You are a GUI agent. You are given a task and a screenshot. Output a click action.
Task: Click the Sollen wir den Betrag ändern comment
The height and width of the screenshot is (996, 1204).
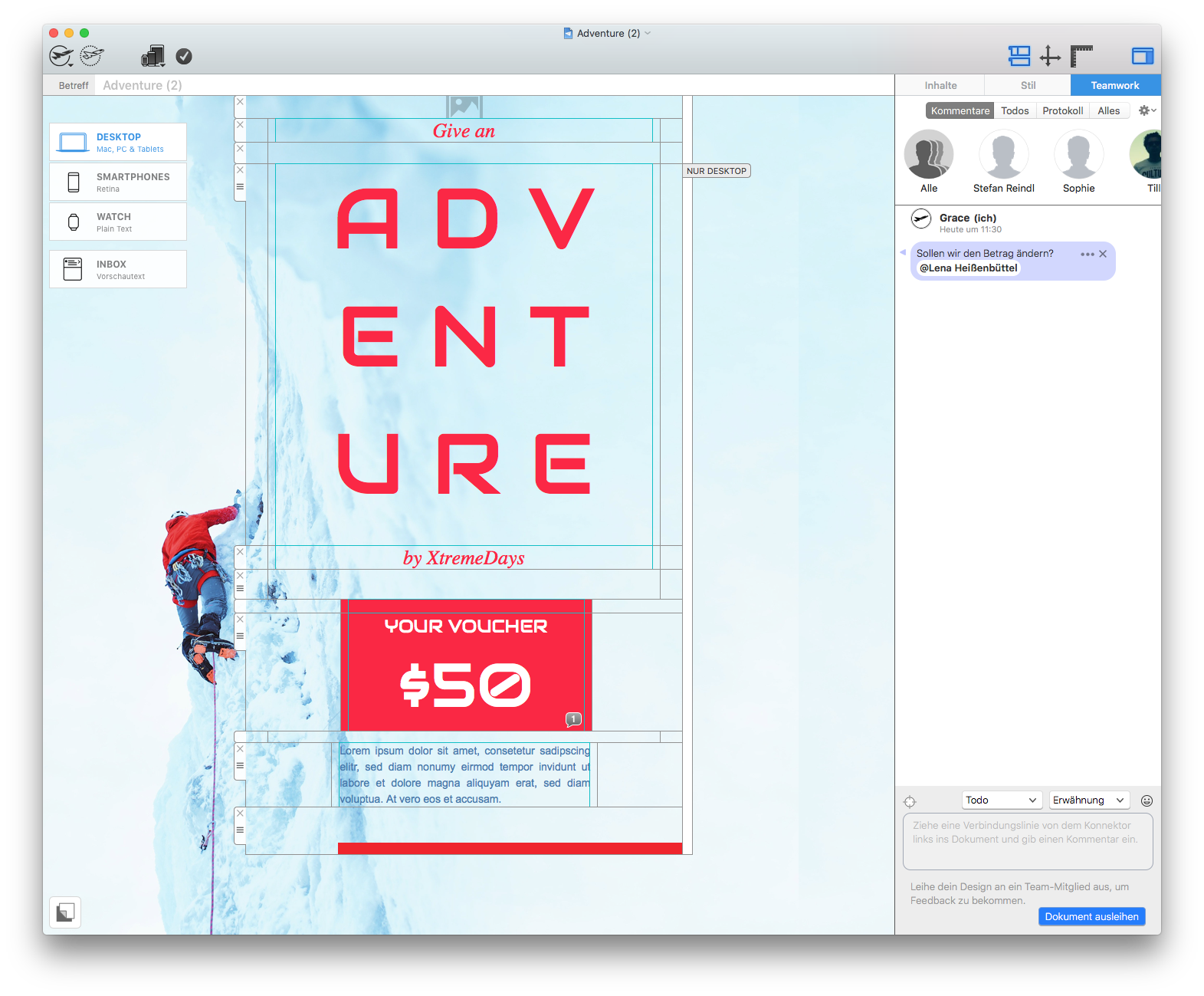[985, 253]
